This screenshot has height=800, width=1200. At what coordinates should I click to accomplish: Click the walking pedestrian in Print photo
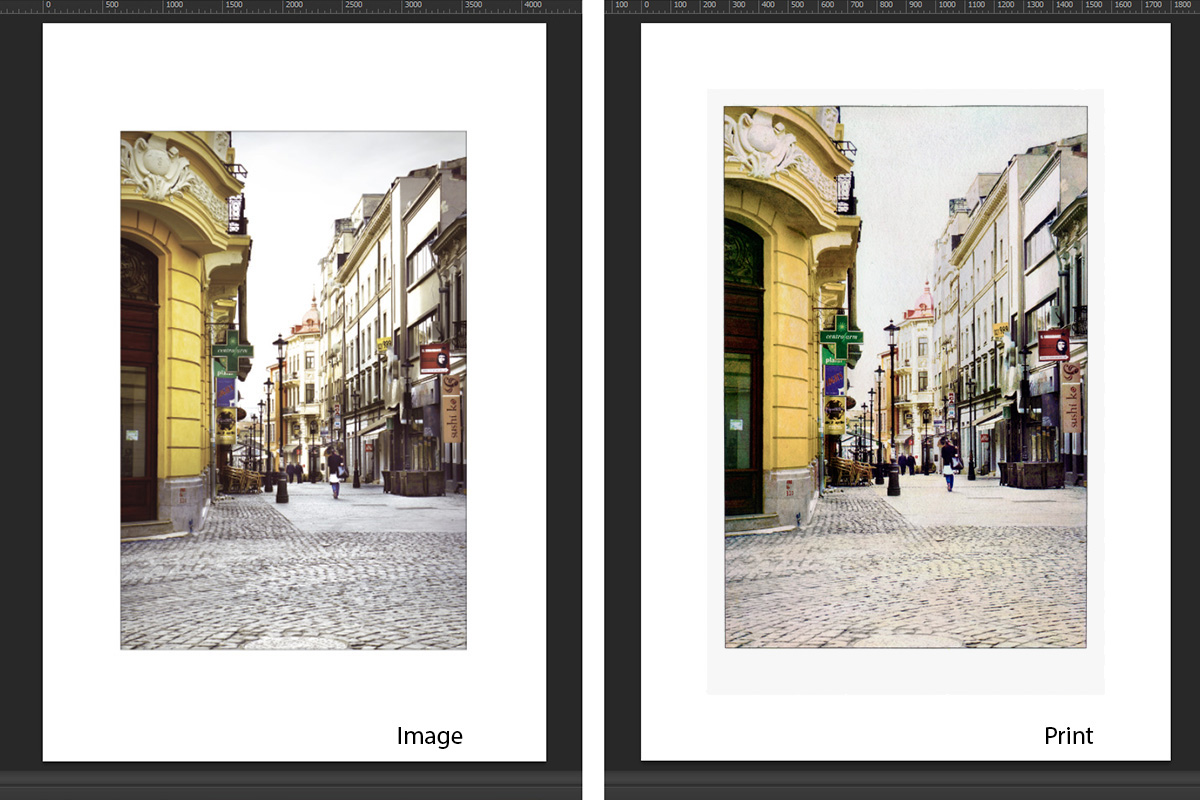pos(948,465)
